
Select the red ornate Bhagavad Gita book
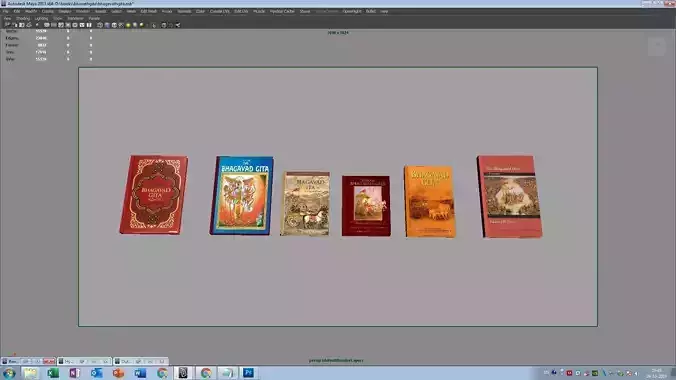coord(153,195)
